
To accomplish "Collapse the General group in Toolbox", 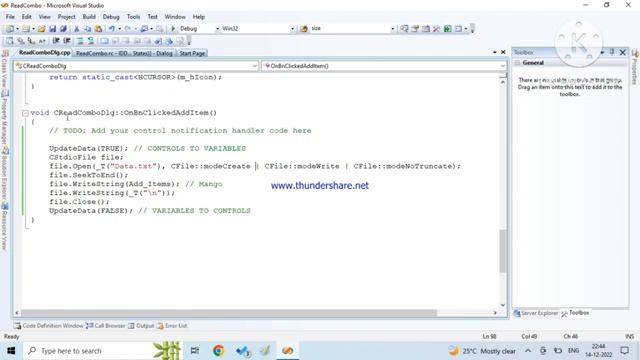I will (518, 63).
